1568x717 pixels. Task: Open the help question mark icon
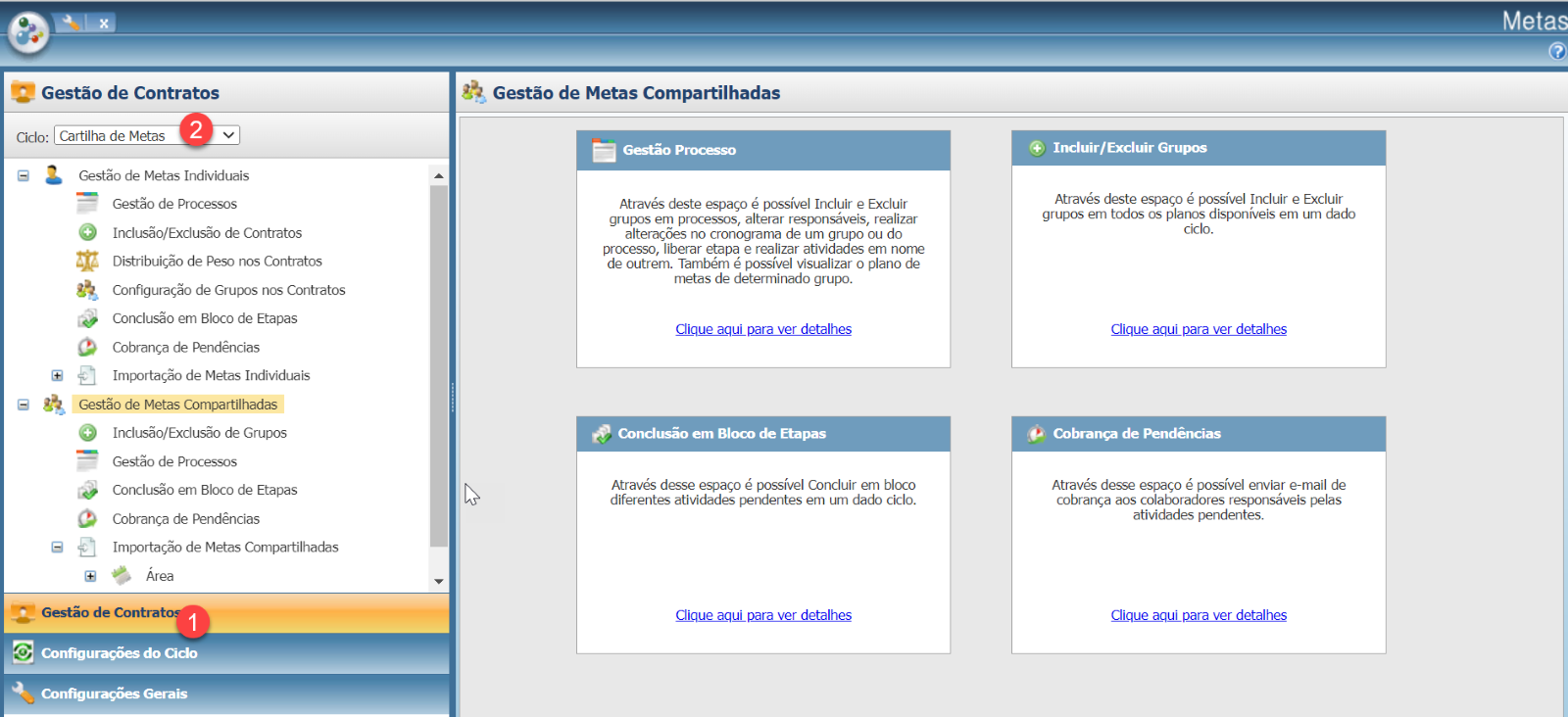coord(1556,51)
